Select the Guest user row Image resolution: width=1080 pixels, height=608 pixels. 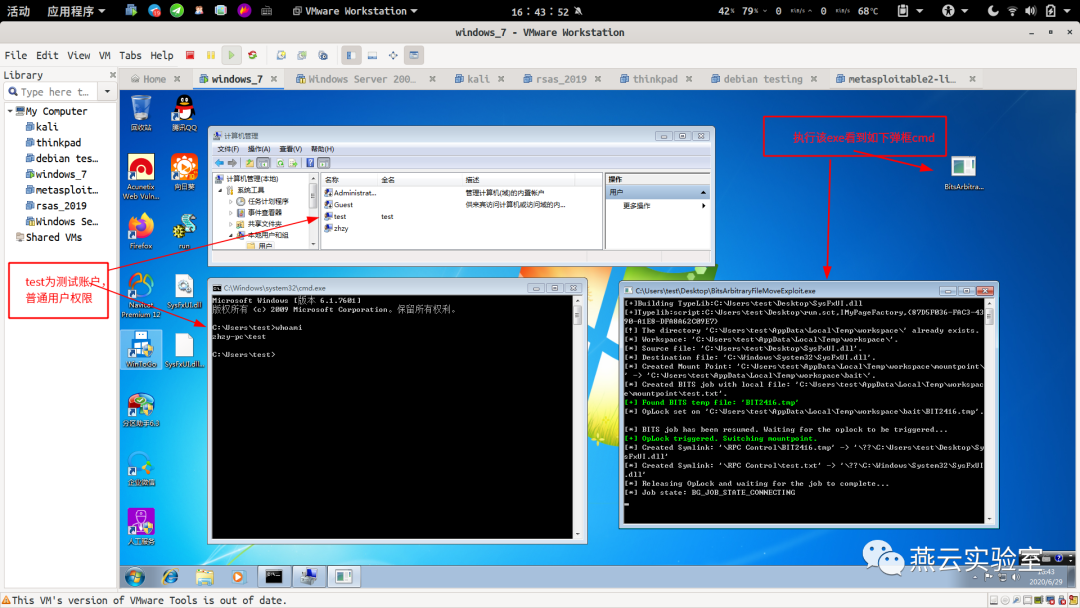coord(460,205)
